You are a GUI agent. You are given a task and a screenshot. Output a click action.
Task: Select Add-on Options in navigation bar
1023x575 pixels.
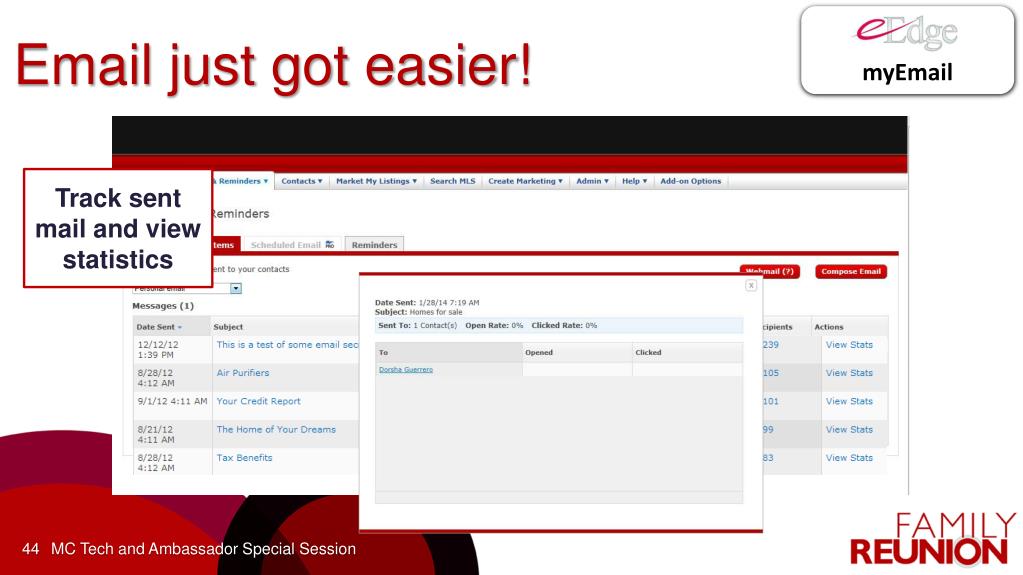(690, 181)
